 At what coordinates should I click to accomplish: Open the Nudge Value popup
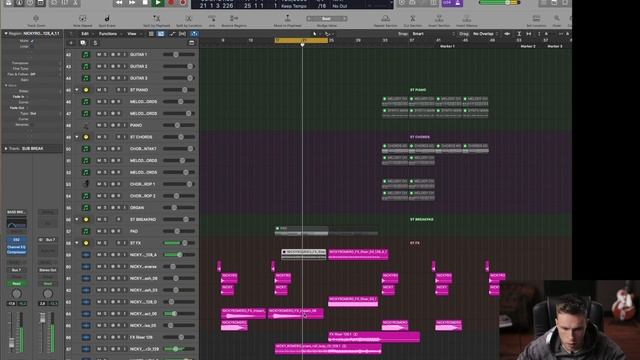click(x=326, y=18)
